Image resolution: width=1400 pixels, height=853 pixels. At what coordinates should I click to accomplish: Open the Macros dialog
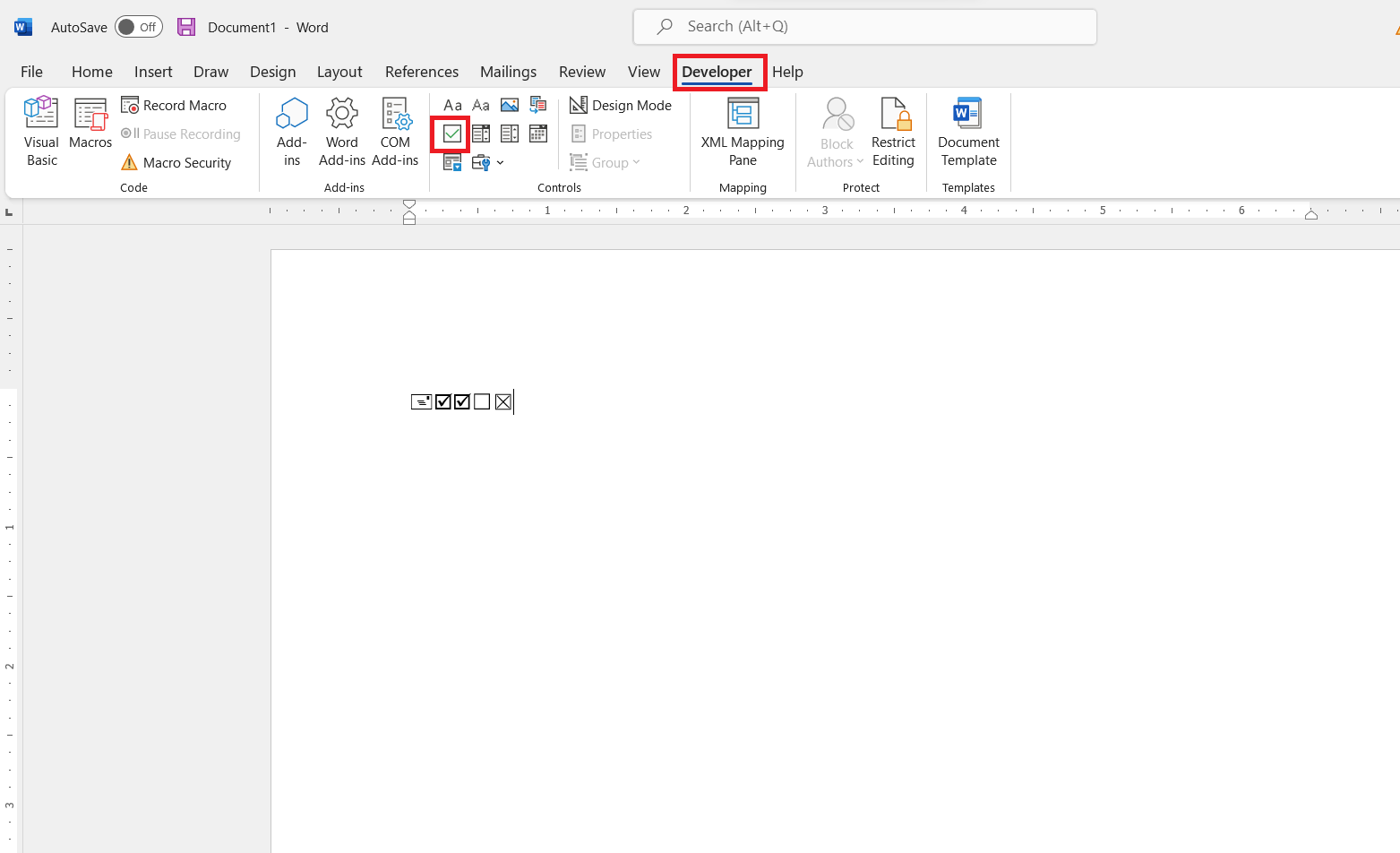pyautogui.click(x=90, y=124)
